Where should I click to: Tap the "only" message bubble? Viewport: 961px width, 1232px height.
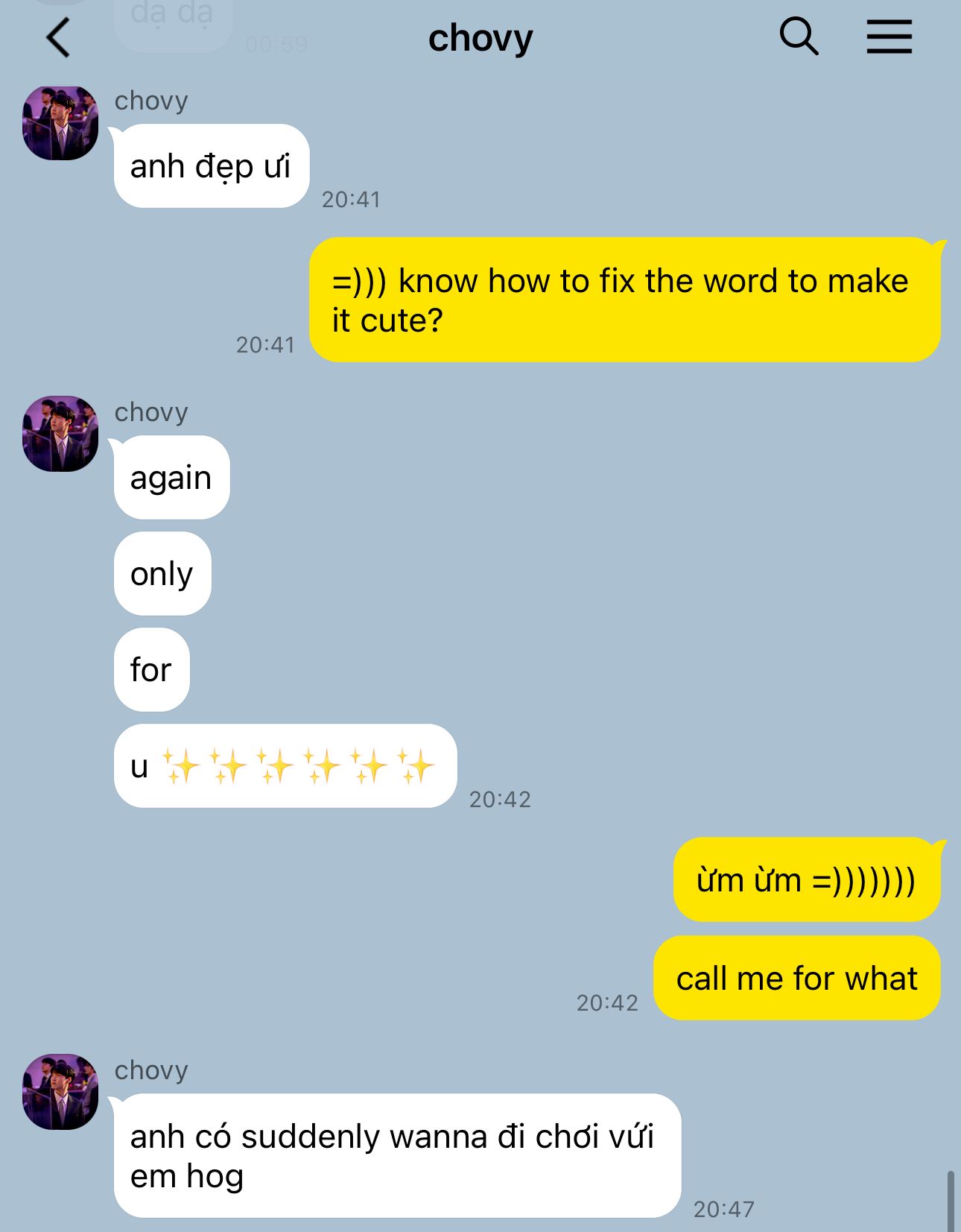point(162,573)
